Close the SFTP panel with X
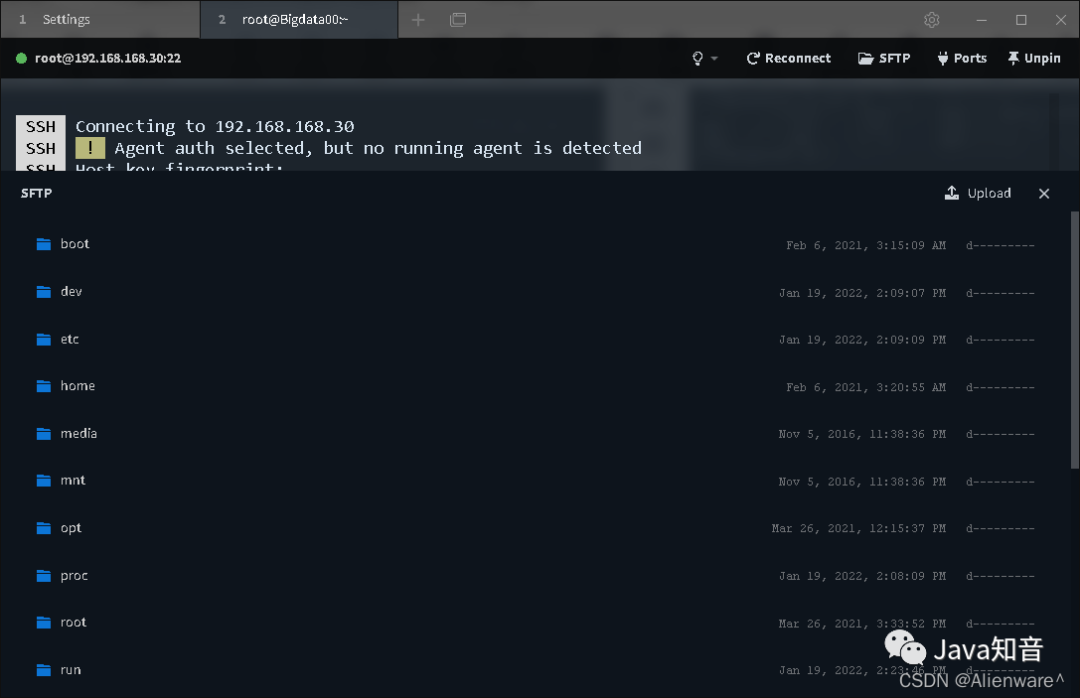 click(x=1044, y=194)
